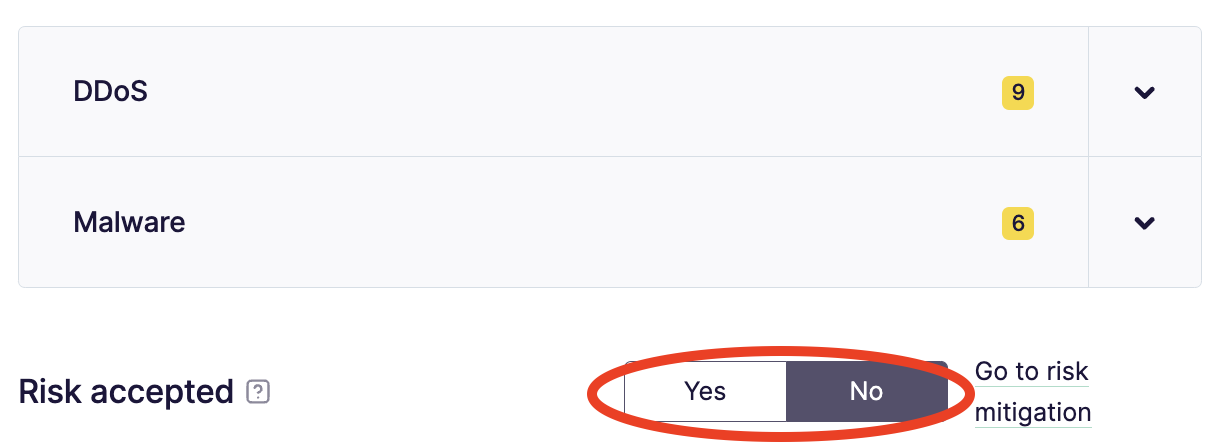Click the help icon beside Risk accepted
Image resolution: width=1226 pixels, height=446 pixels.
258,392
